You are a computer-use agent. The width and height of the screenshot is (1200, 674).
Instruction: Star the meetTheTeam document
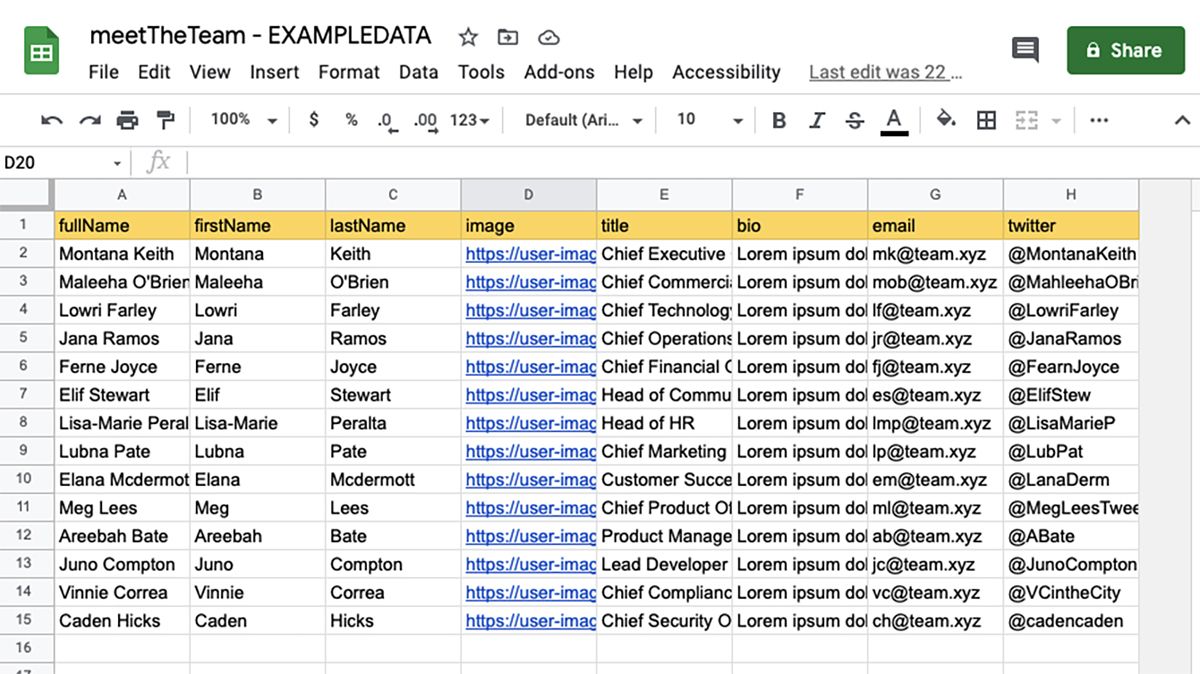click(x=468, y=38)
